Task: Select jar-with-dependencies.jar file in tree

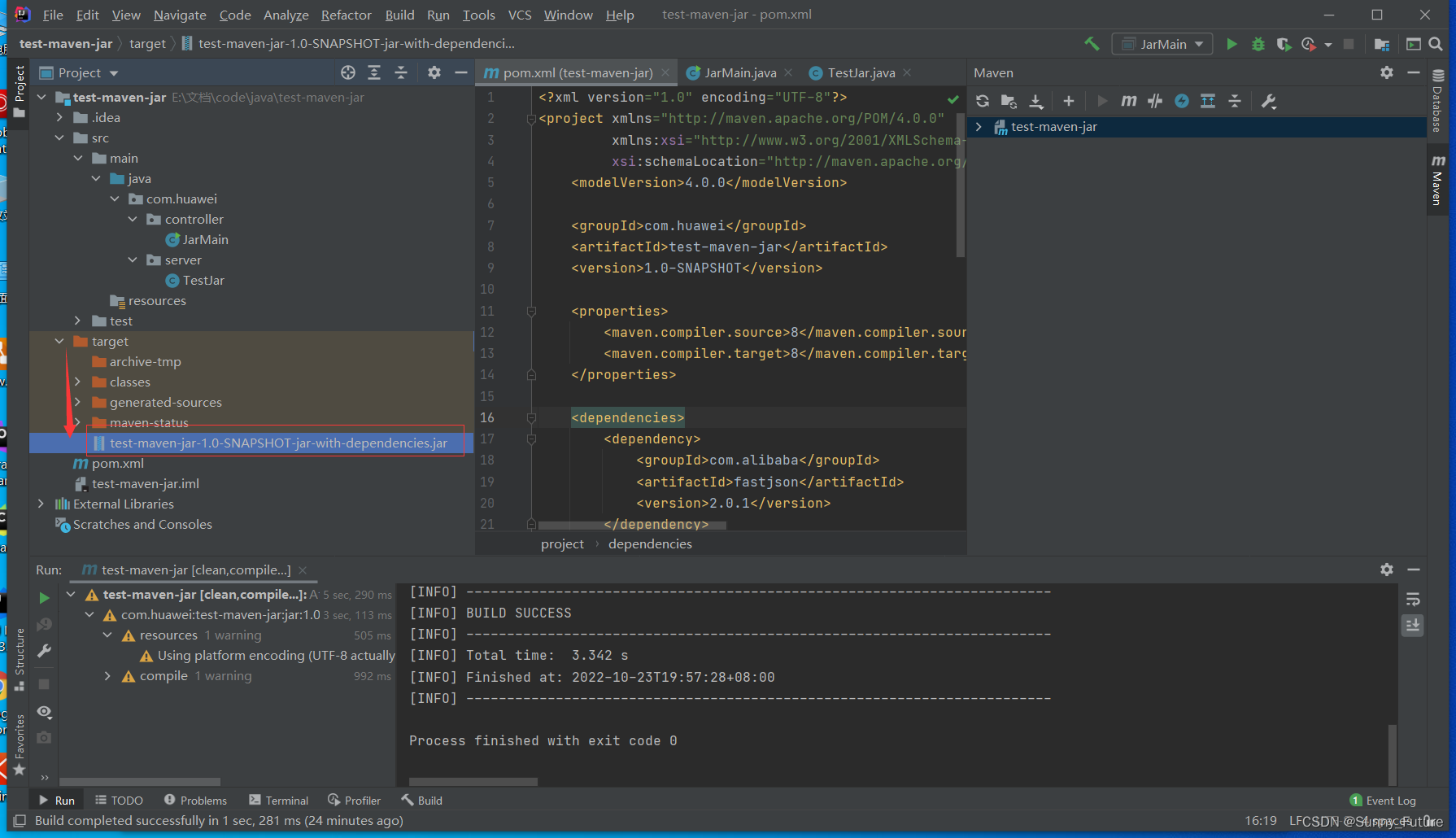Action: (270, 443)
